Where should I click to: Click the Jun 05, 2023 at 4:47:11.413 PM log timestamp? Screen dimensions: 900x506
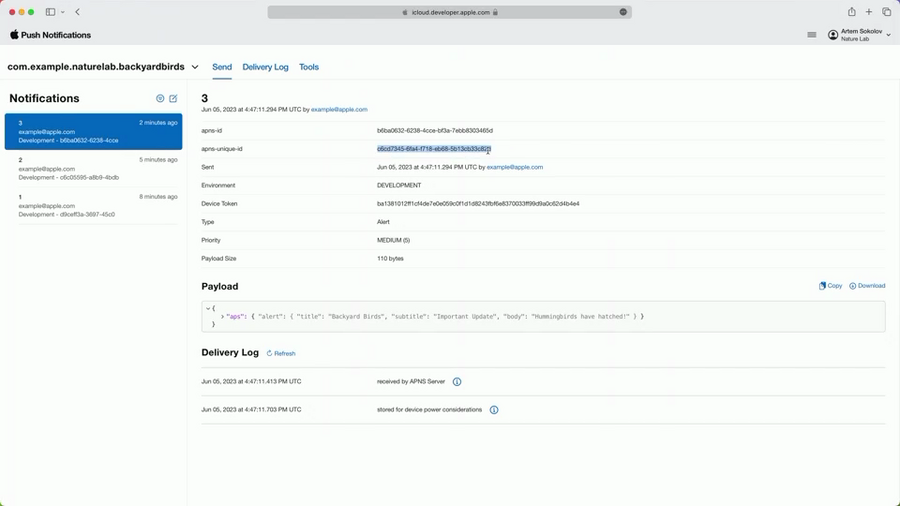pyautogui.click(x=251, y=382)
